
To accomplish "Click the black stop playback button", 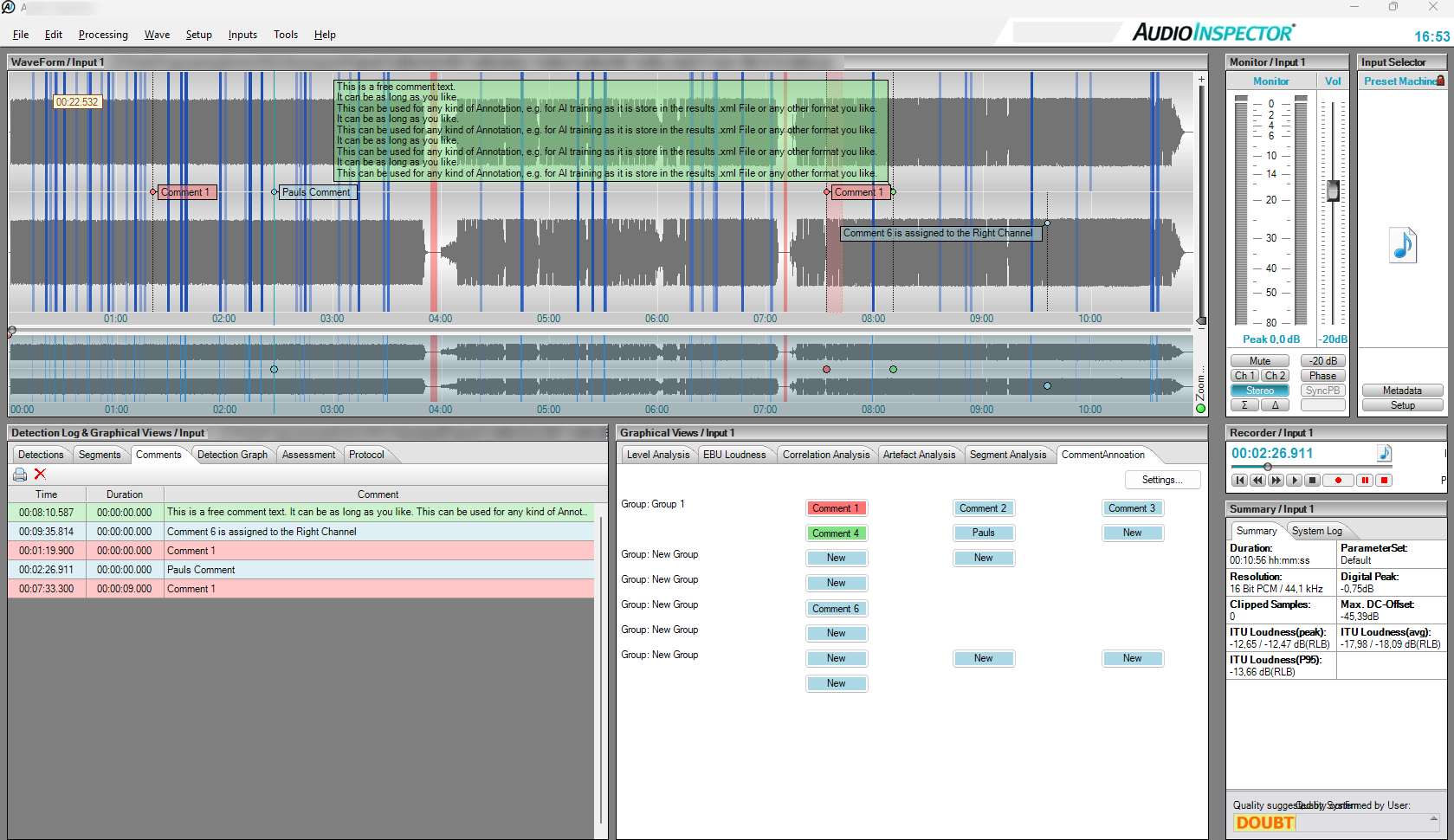I will coord(1313,480).
